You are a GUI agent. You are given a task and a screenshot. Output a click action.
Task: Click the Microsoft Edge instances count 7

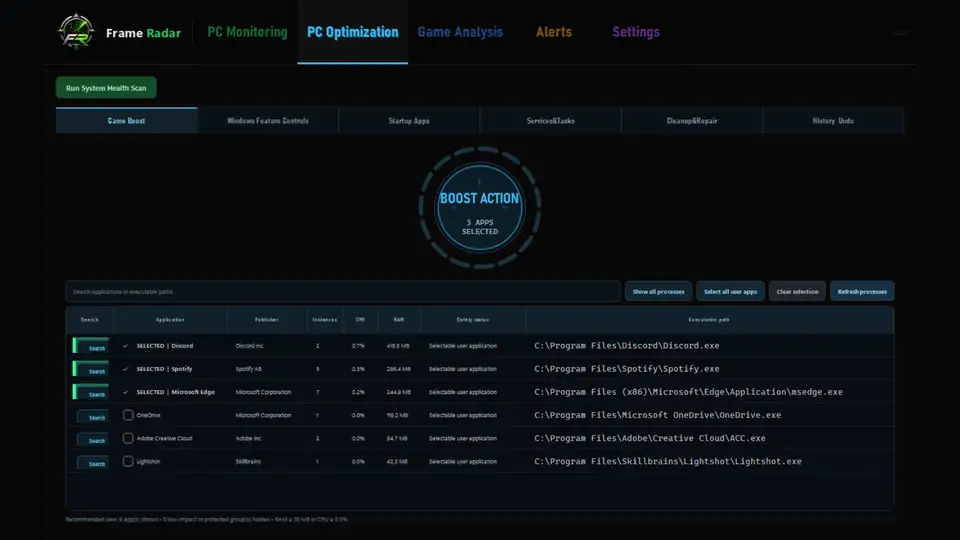pos(317,392)
